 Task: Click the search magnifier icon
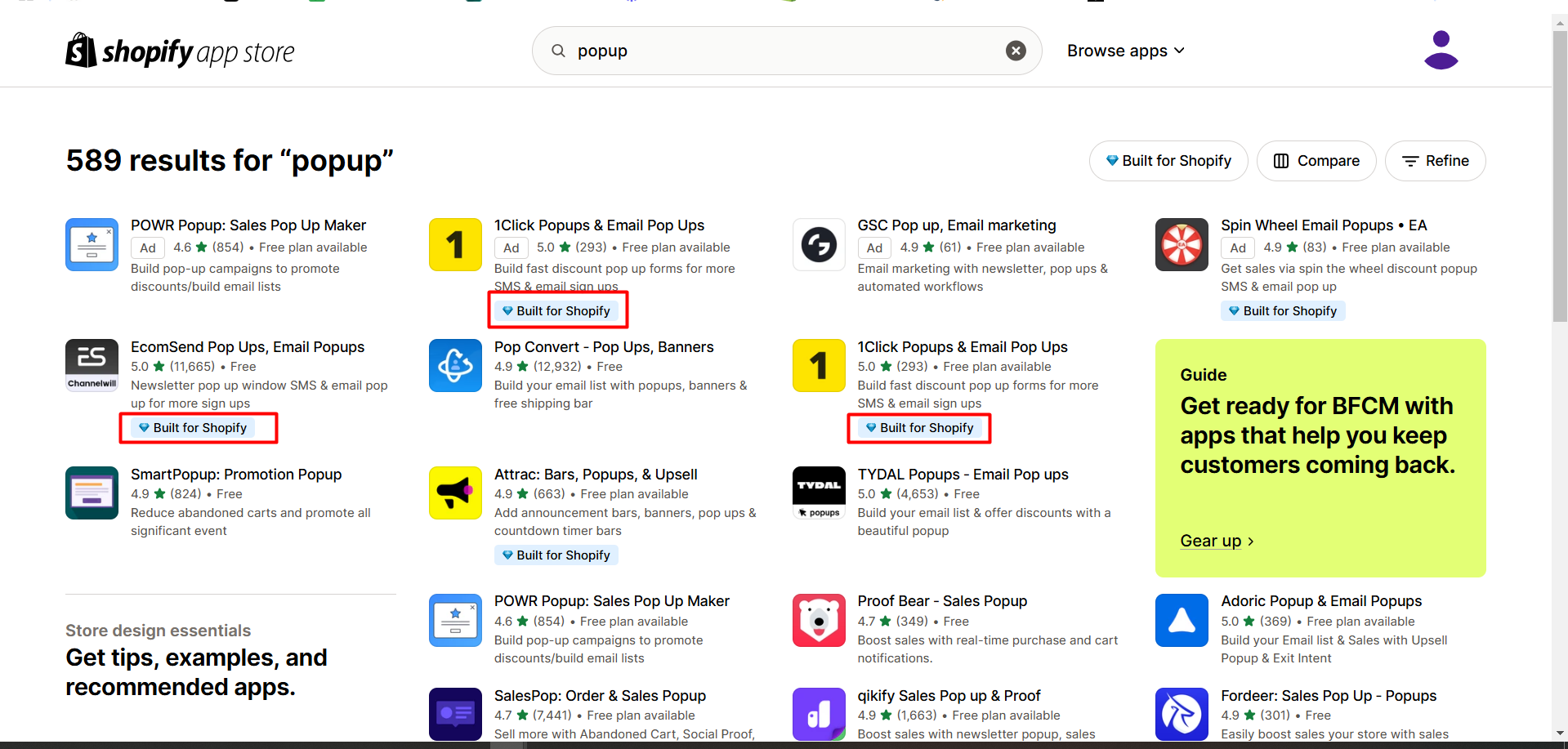coord(559,51)
